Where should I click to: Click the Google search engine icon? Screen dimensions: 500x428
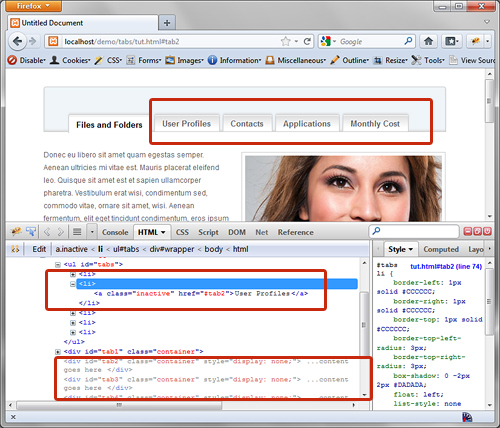click(325, 41)
